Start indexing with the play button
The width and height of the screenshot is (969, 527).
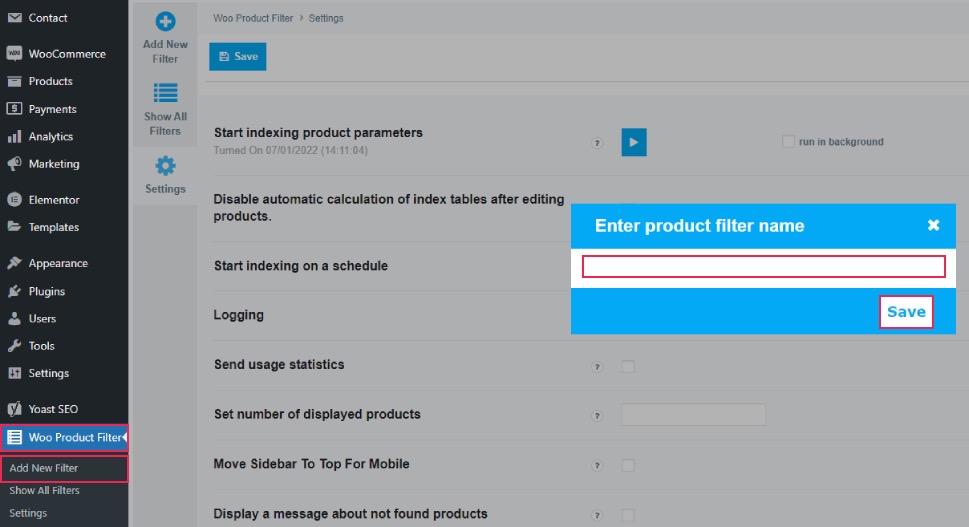[x=633, y=142]
